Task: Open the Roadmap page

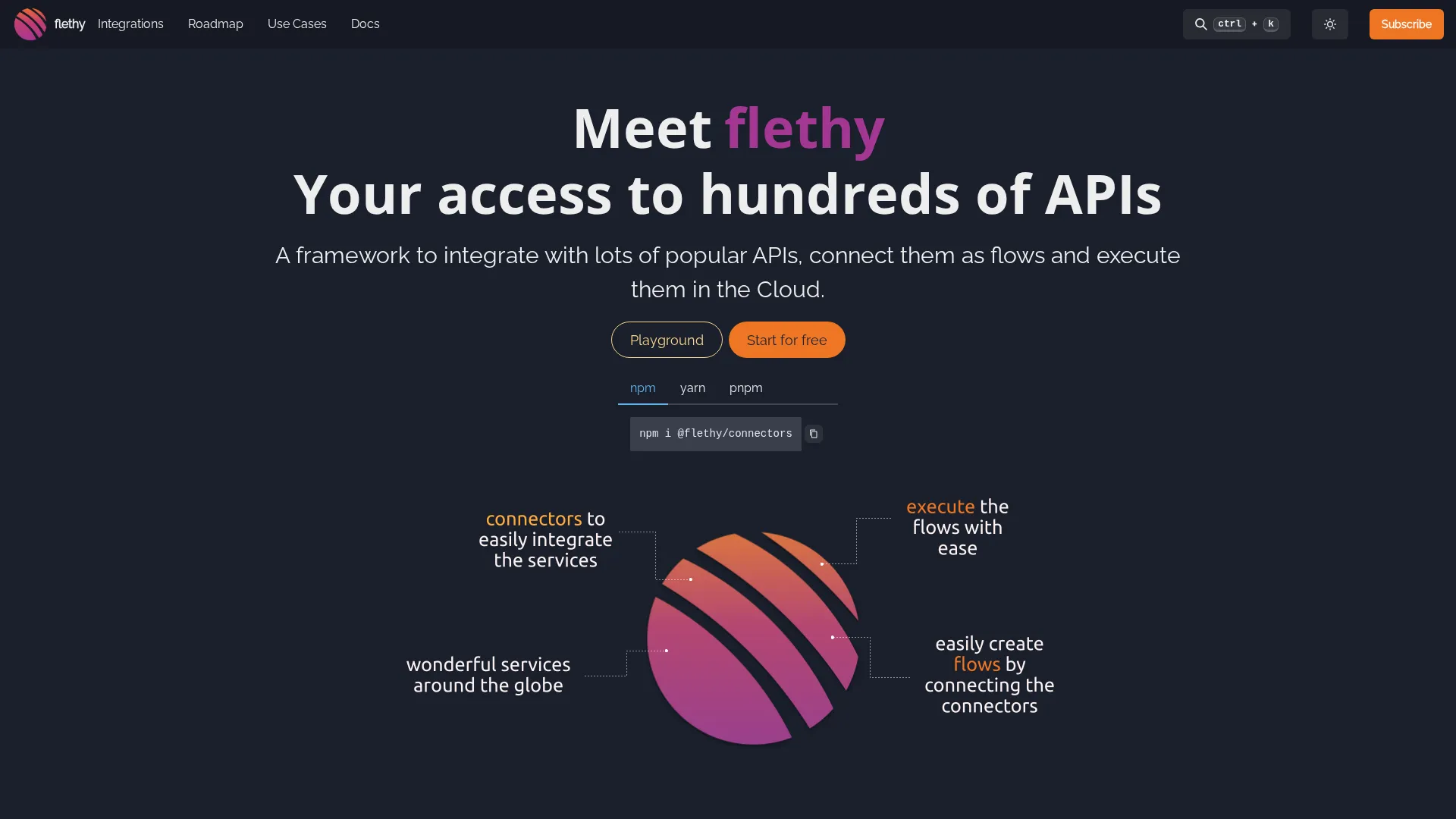Action: (215, 24)
